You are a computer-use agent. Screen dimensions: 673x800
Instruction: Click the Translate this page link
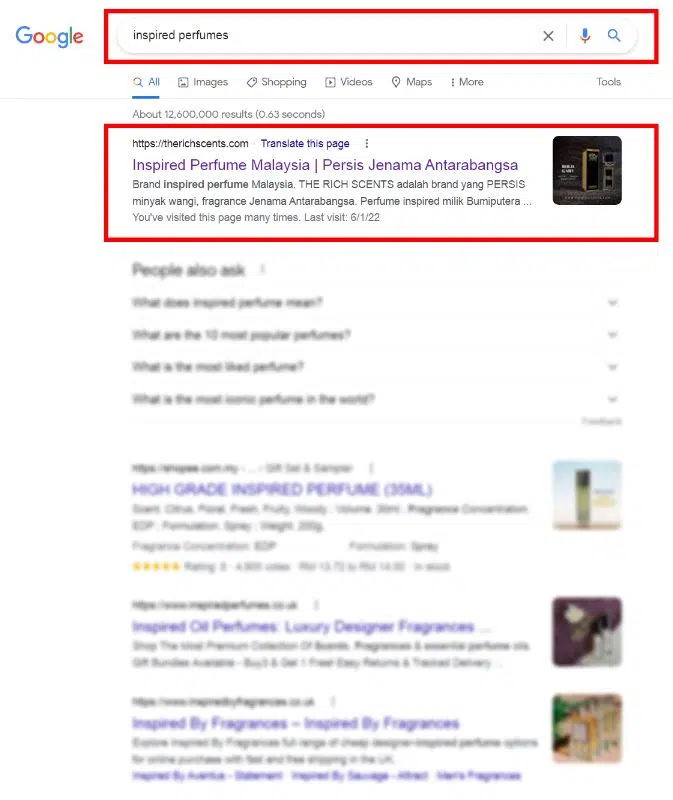(305, 144)
